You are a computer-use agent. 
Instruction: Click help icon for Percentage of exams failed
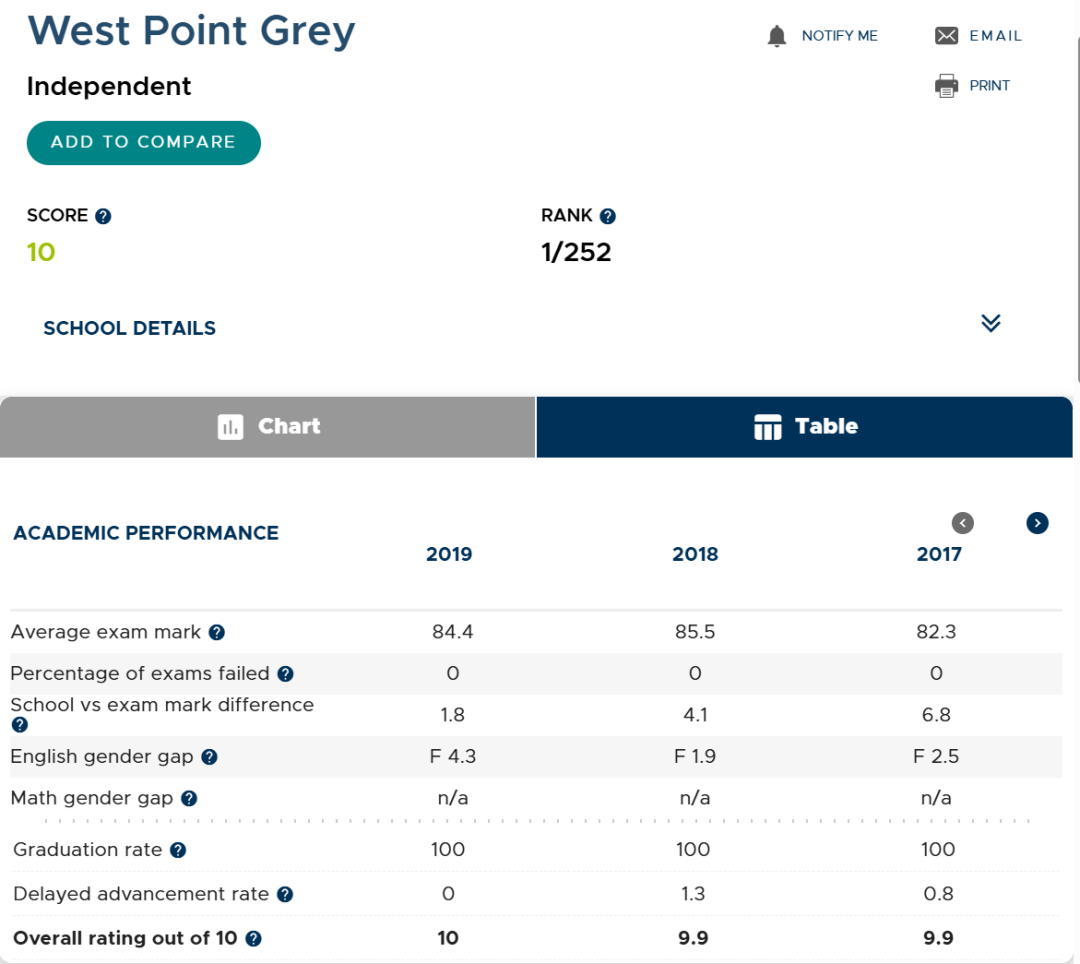point(285,673)
